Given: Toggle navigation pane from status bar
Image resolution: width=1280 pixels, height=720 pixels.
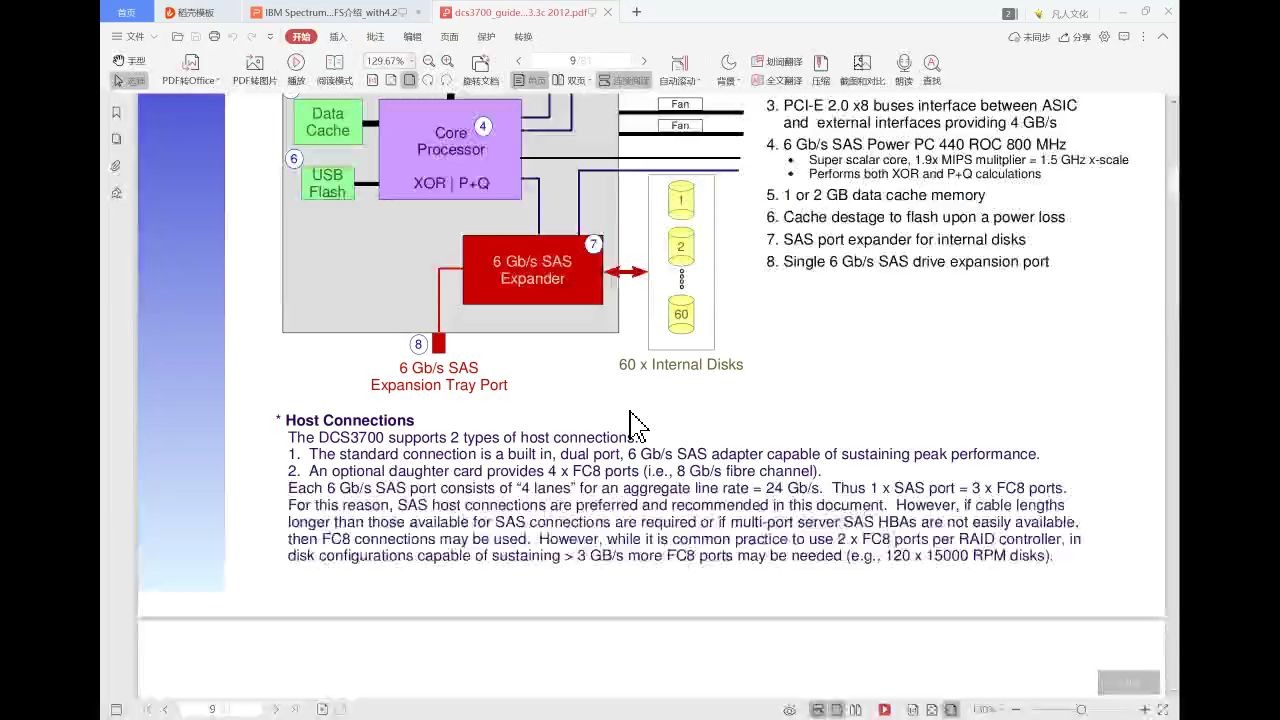Looking at the screenshot, I should (x=116, y=709).
